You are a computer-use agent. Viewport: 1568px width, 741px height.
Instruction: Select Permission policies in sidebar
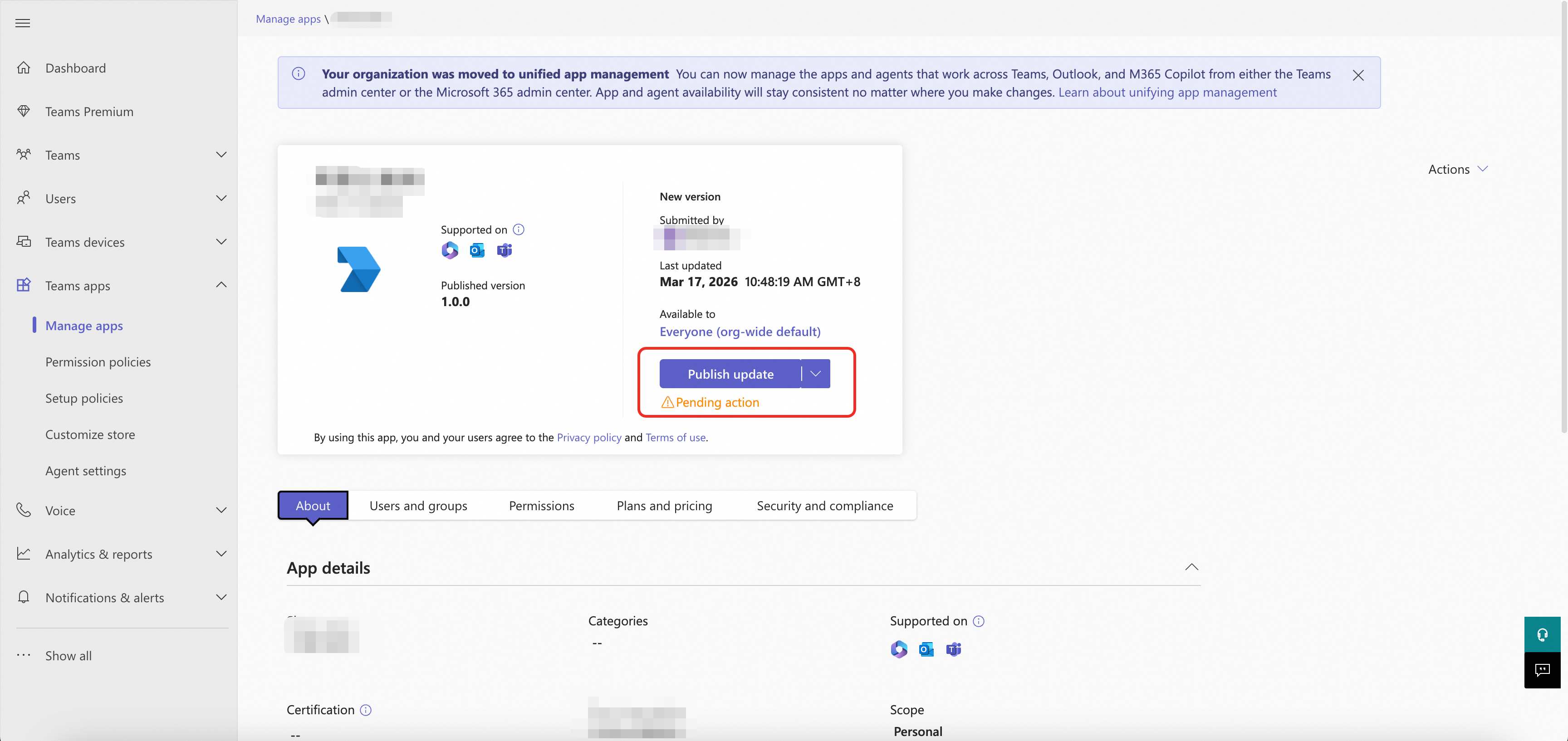pos(98,362)
